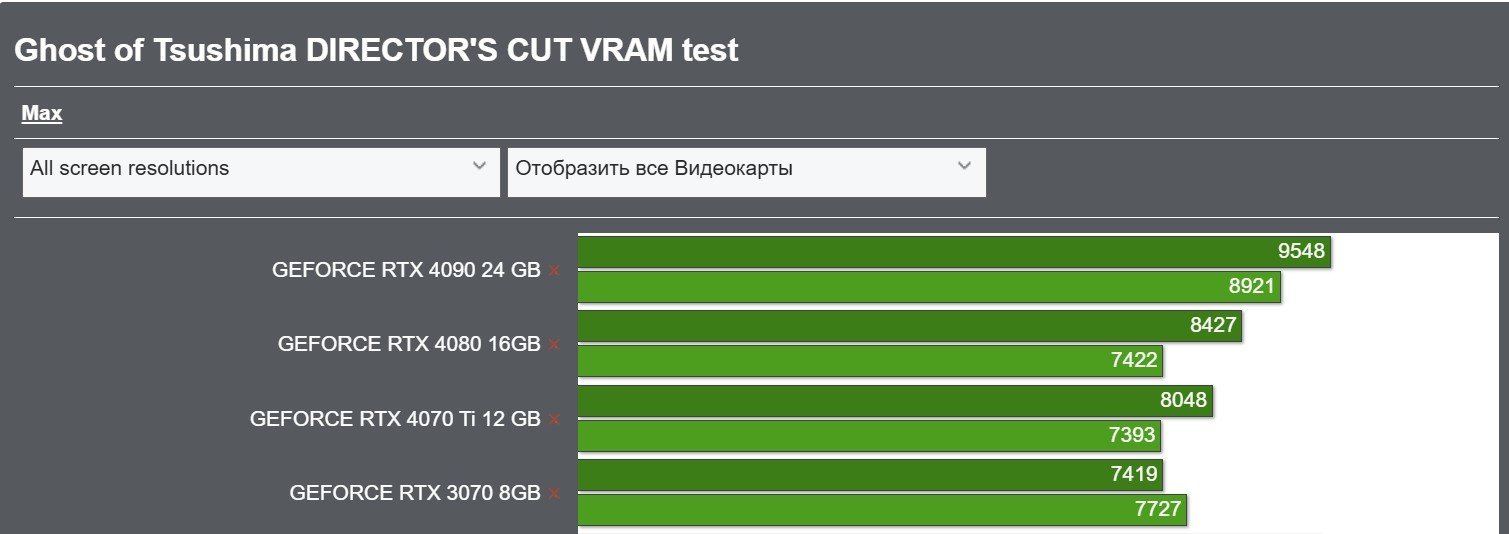Click the chevron arrow of resolutions selector
Viewport: 1509px width, 534px height.
[x=479, y=166]
